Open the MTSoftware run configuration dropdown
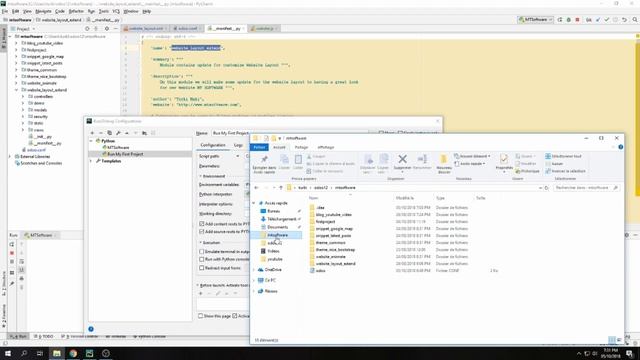Image resolution: width=640 pixels, height=360 pixels. 536,20
